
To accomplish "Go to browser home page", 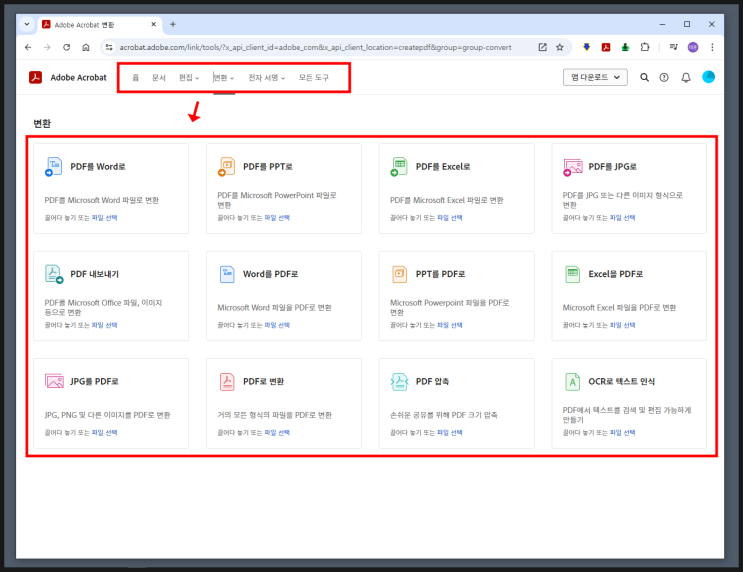I will tap(86, 47).
